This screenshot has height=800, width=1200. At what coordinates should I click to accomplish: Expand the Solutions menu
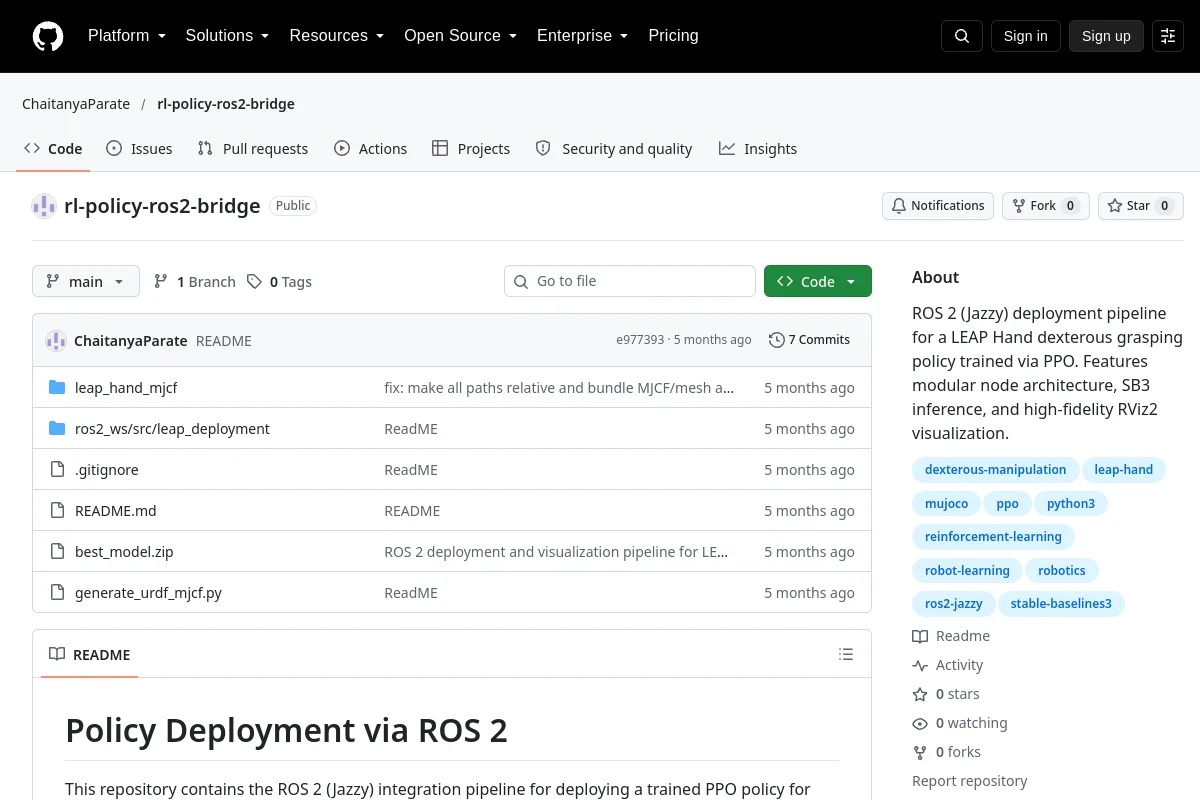coord(228,36)
